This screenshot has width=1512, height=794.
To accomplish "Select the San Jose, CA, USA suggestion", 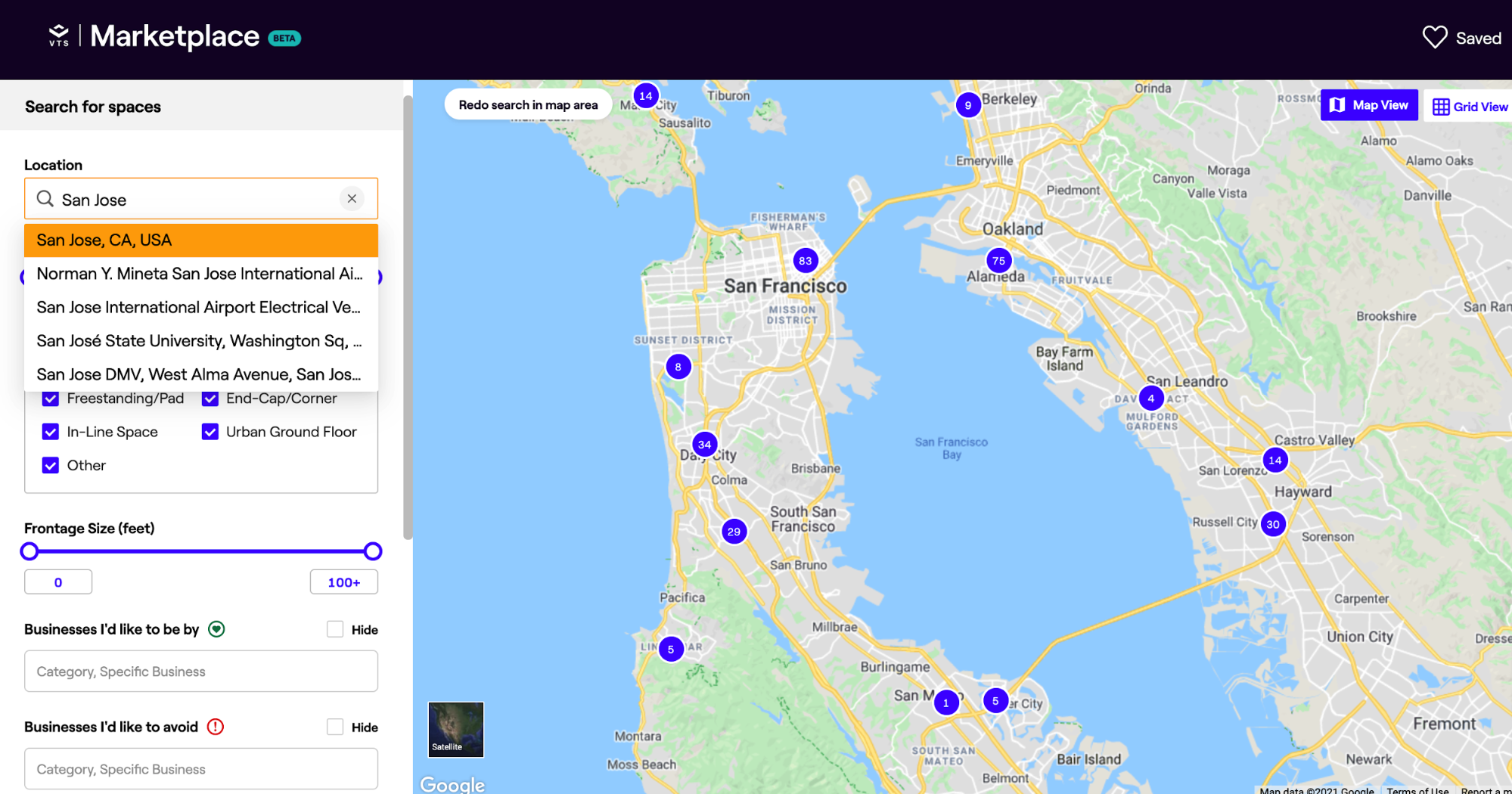I will click(201, 240).
